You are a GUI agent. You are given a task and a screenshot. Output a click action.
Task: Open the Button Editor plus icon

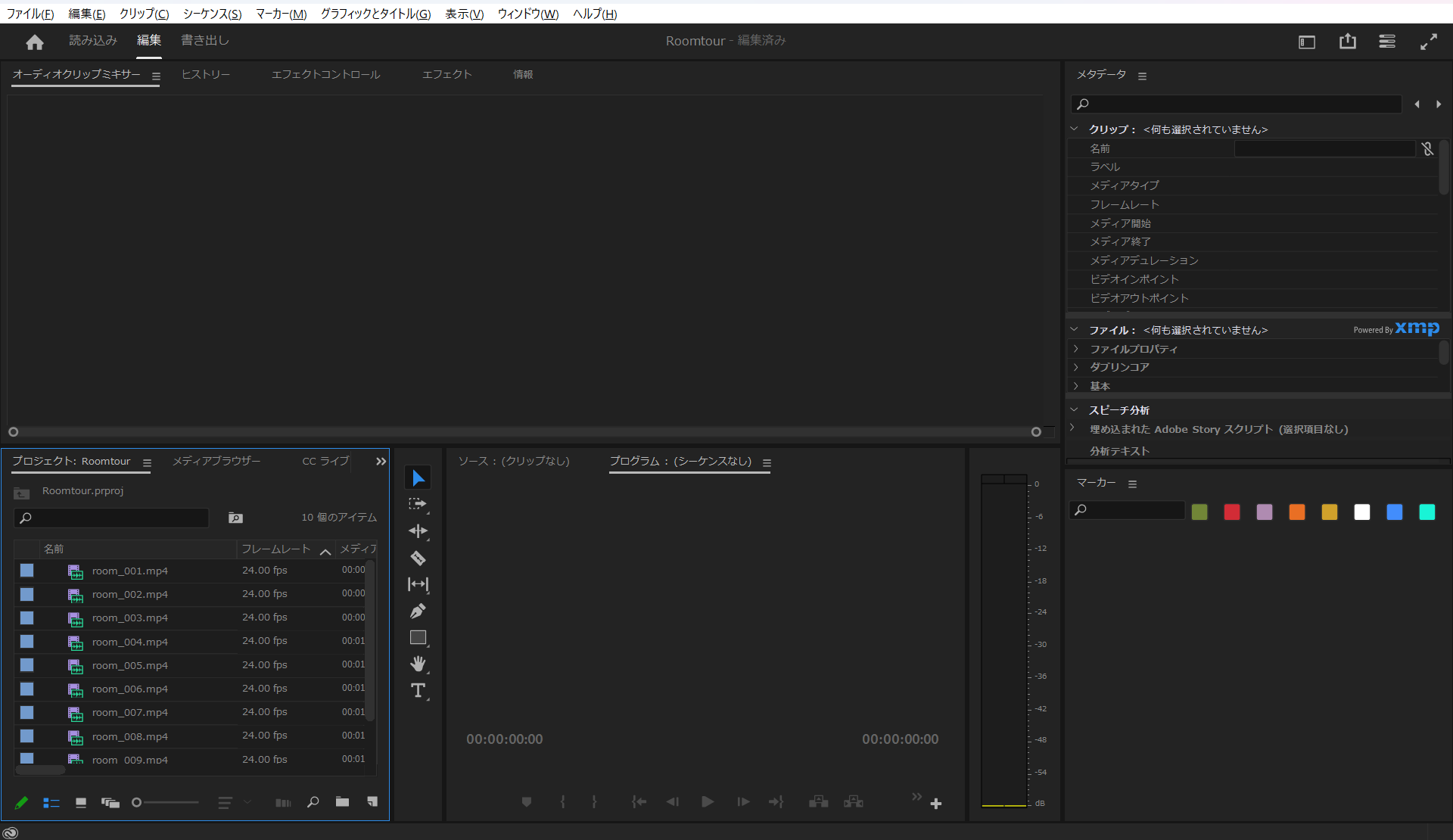tap(936, 804)
